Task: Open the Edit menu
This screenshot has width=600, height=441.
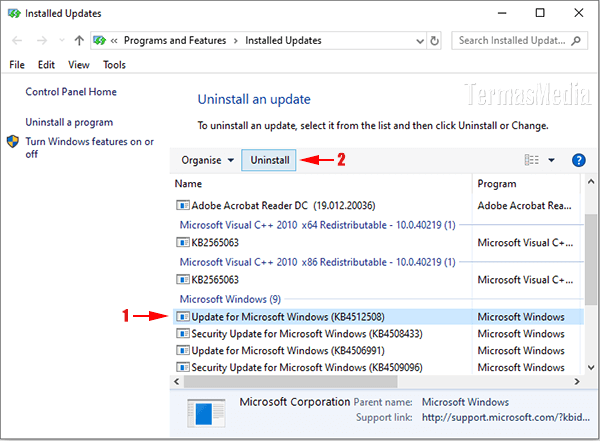Action: (x=46, y=65)
